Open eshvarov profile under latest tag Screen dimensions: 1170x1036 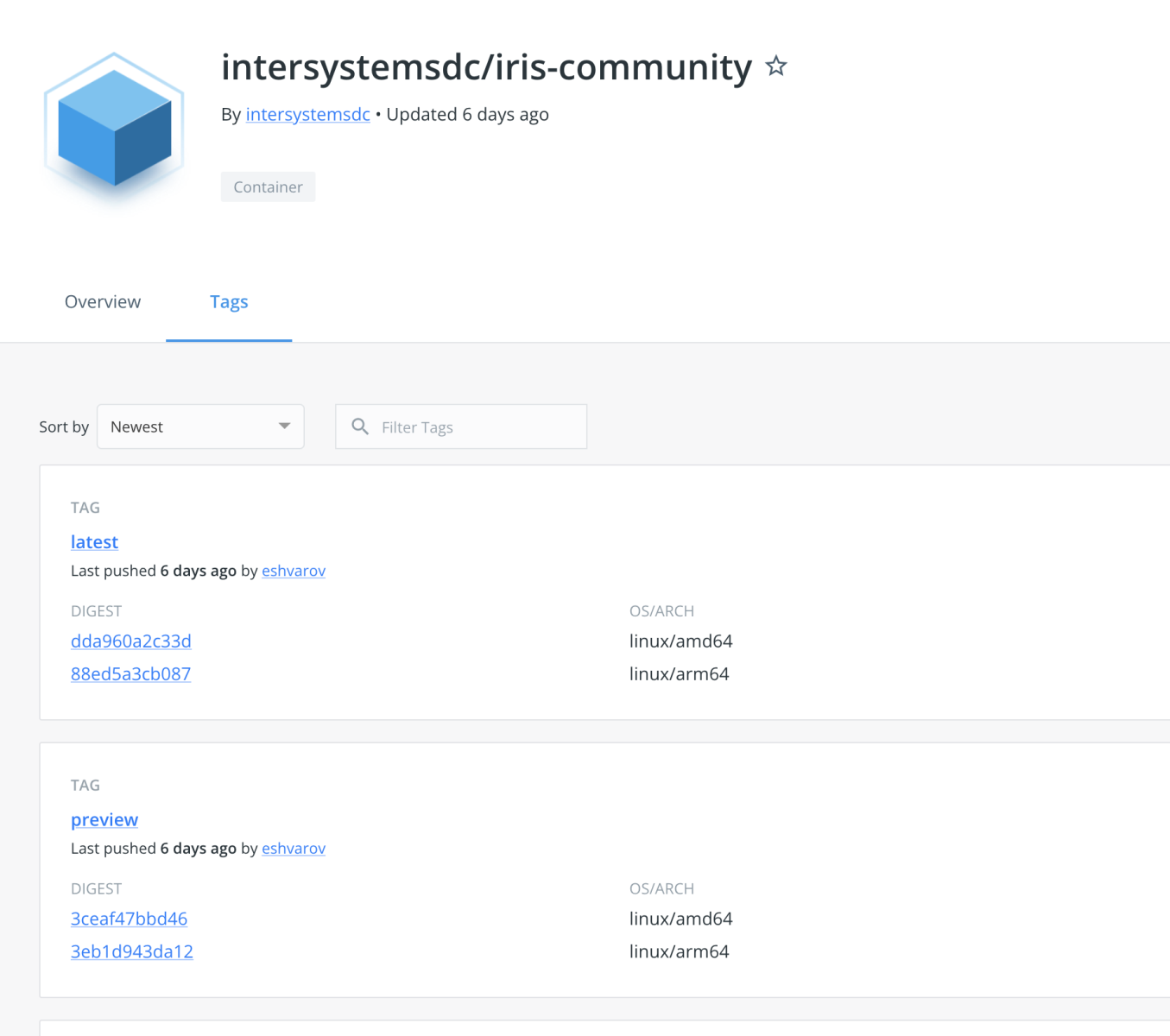[x=294, y=571]
